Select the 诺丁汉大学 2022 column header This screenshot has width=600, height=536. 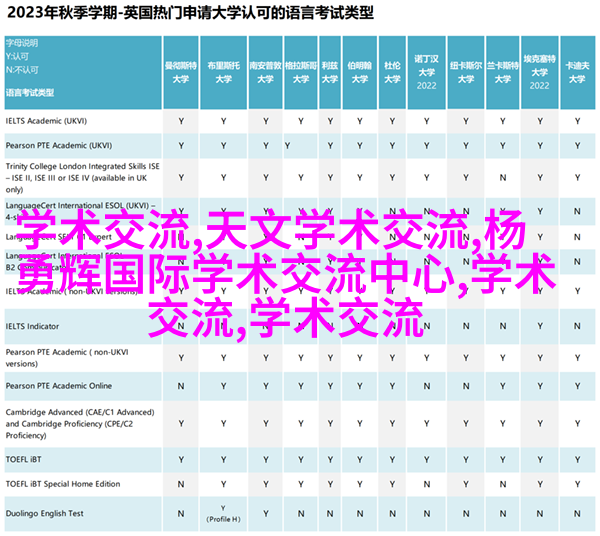[426, 72]
